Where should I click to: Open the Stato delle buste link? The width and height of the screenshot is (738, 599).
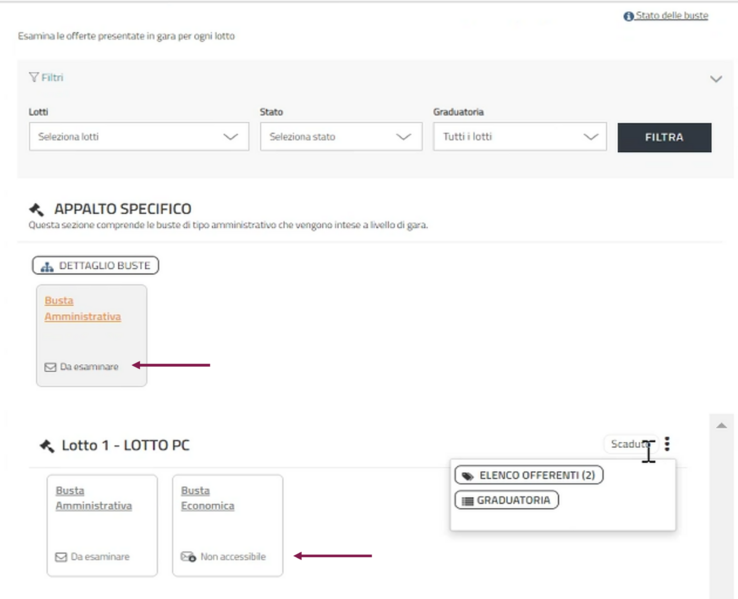(x=671, y=16)
